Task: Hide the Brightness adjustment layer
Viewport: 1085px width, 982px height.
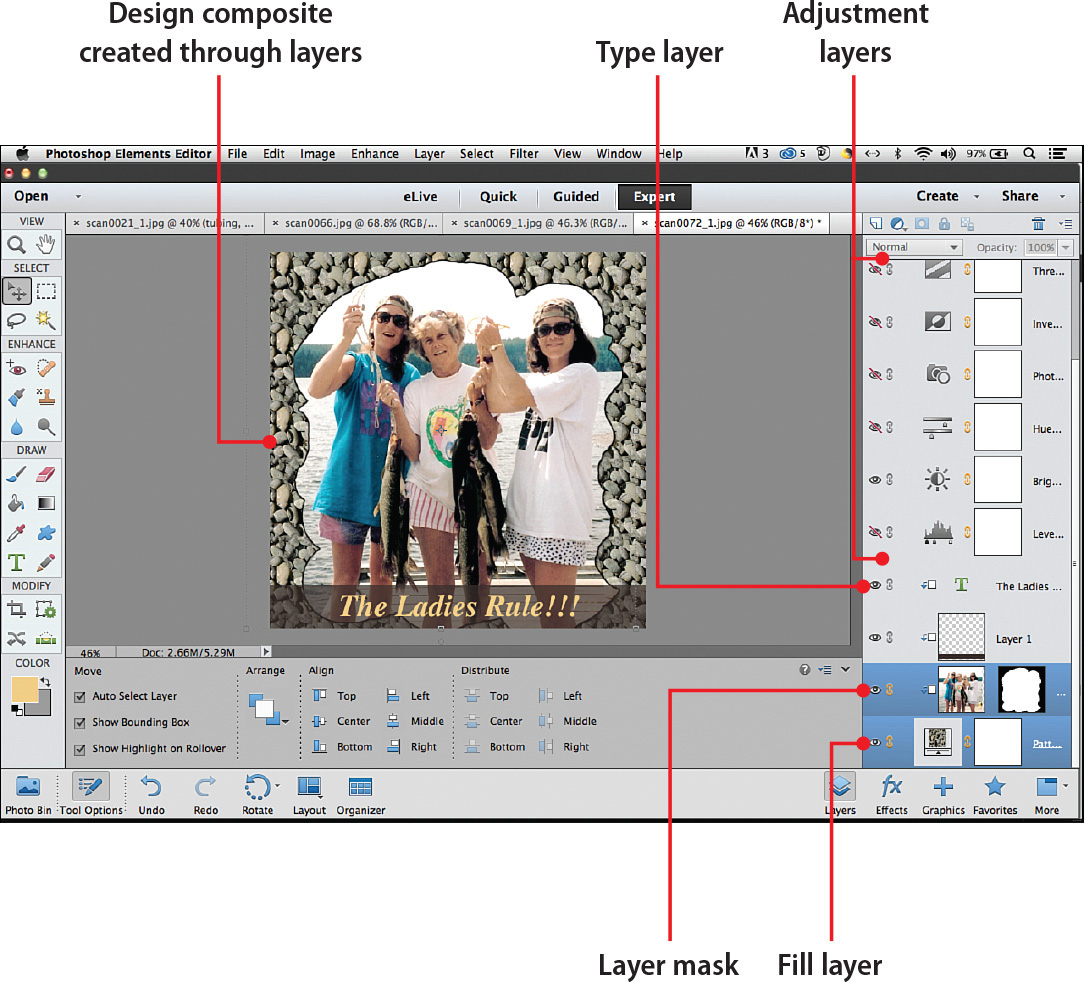Action: [x=875, y=480]
